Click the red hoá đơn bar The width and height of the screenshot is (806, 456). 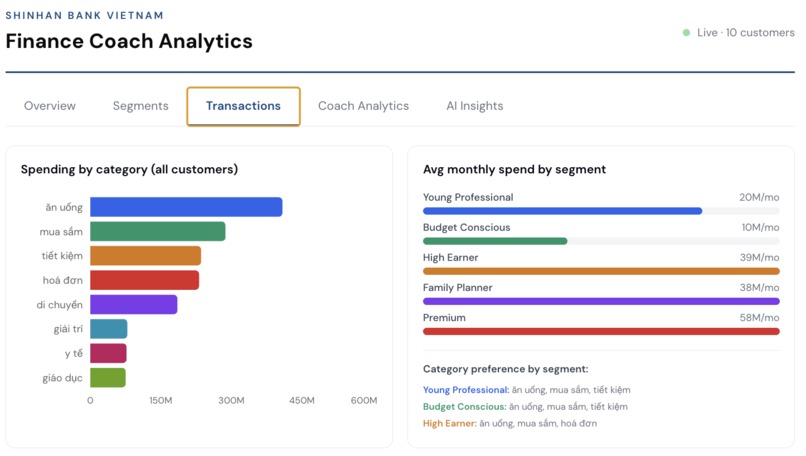(144, 280)
